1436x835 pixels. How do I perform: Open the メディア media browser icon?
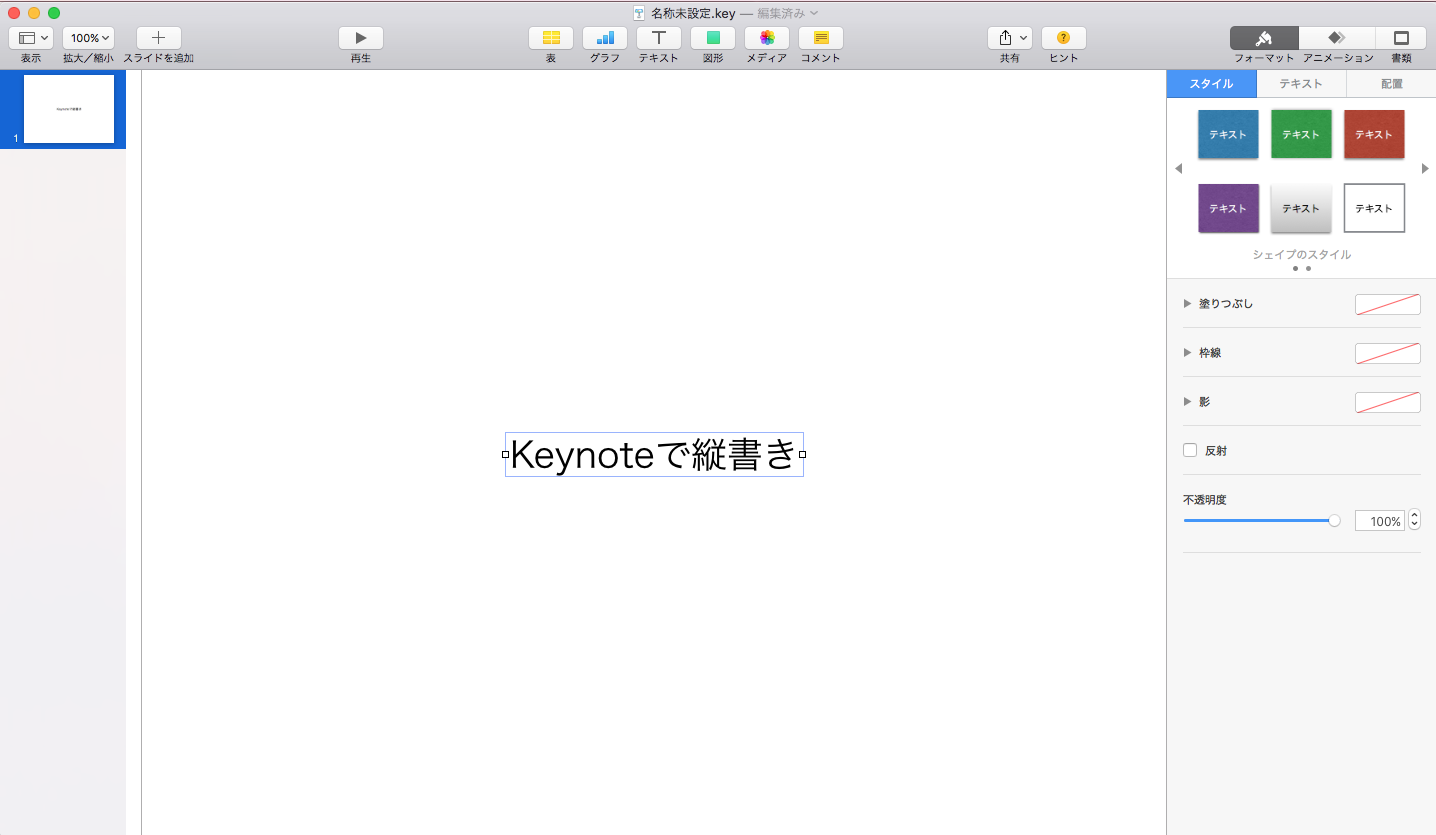(x=767, y=38)
